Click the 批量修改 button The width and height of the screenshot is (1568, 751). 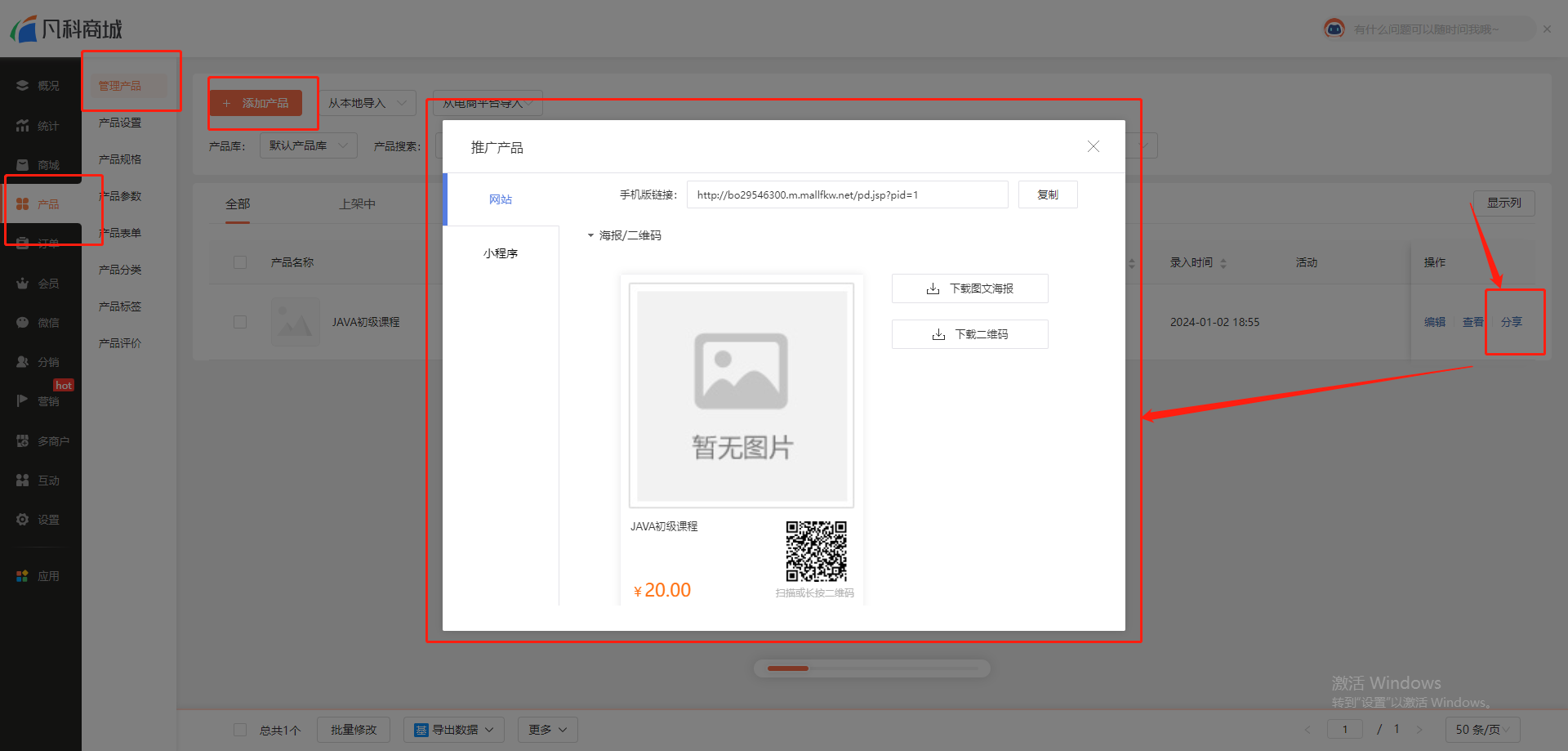(x=354, y=730)
